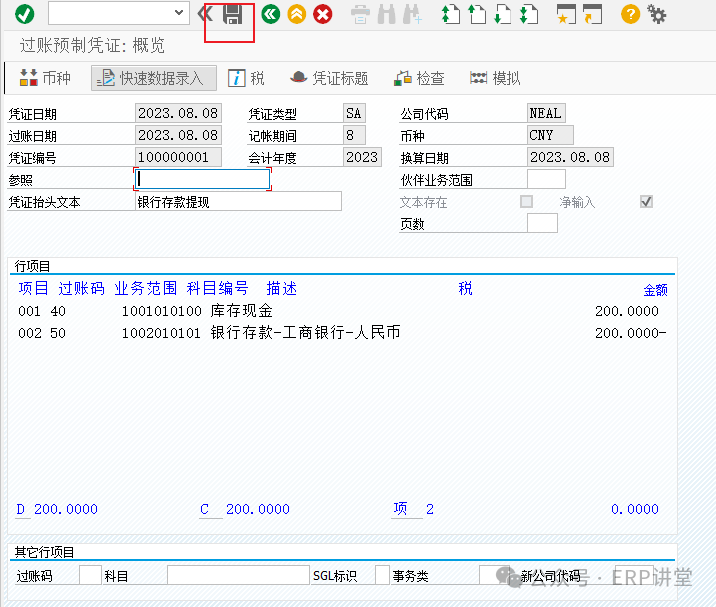This screenshot has height=607, width=716.
Task: Click the 模拟 simulate button
Action: coord(495,78)
